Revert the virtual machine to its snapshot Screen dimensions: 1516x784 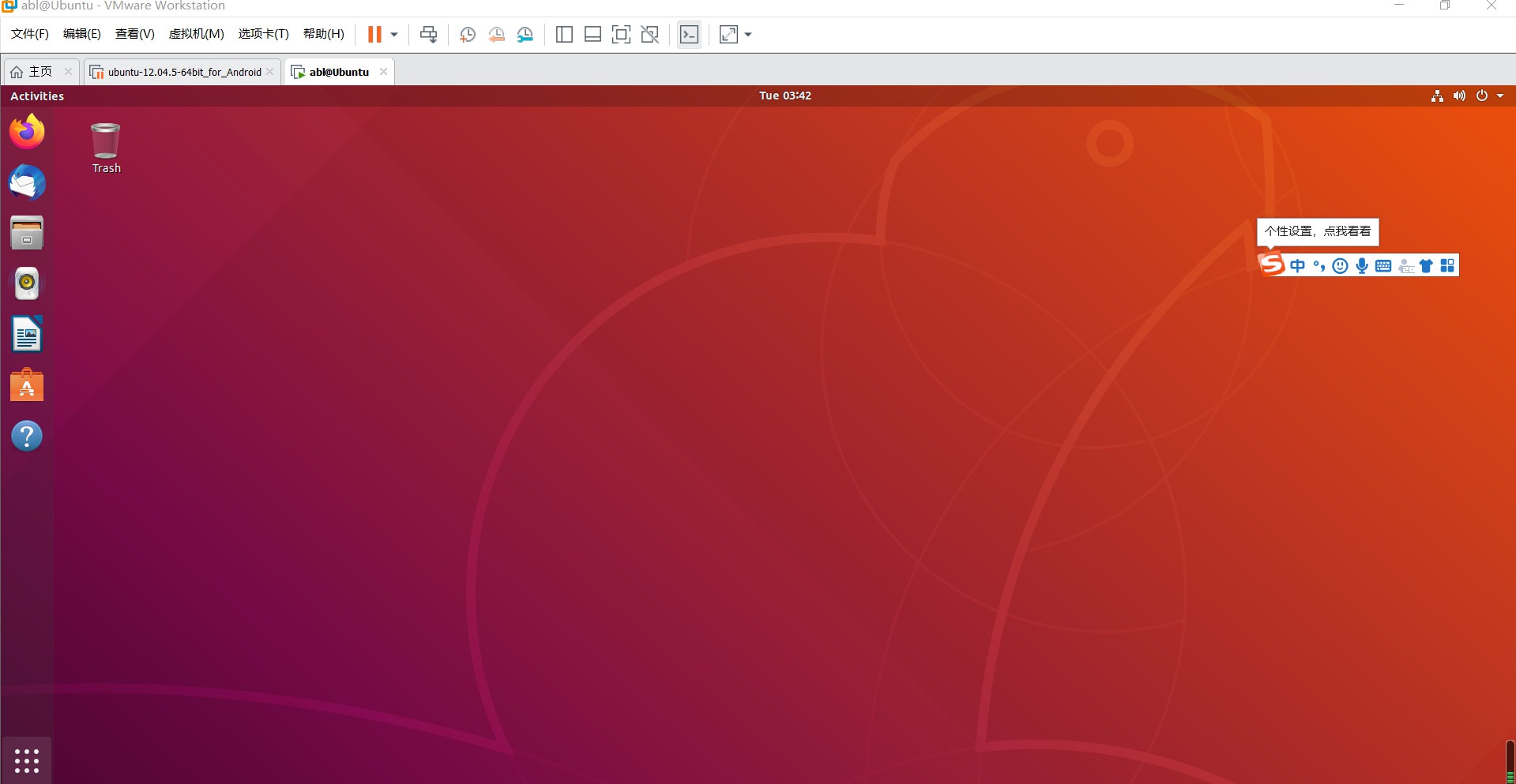pyautogui.click(x=496, y=34)
